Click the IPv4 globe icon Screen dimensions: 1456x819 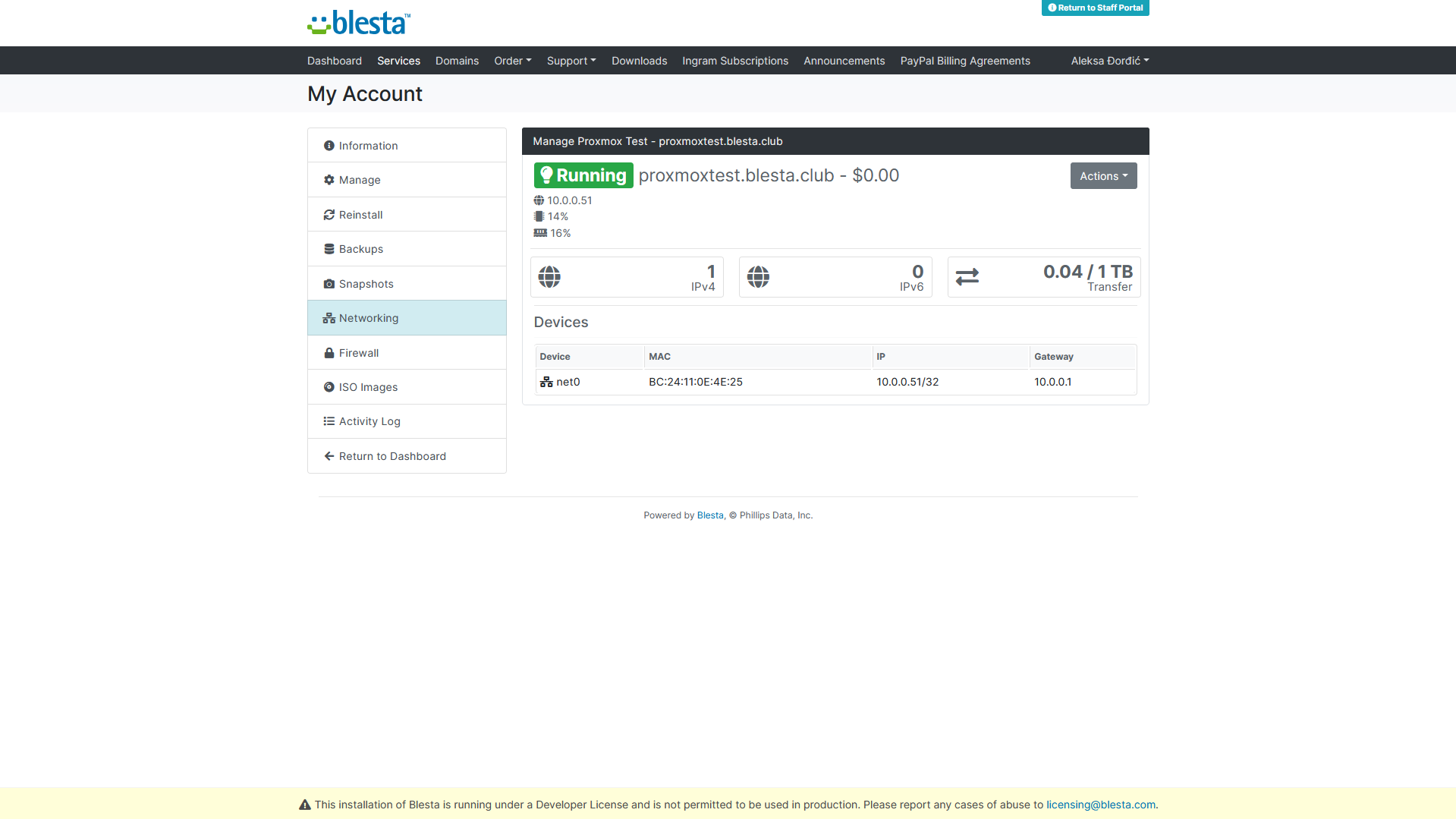pos(549,277)
